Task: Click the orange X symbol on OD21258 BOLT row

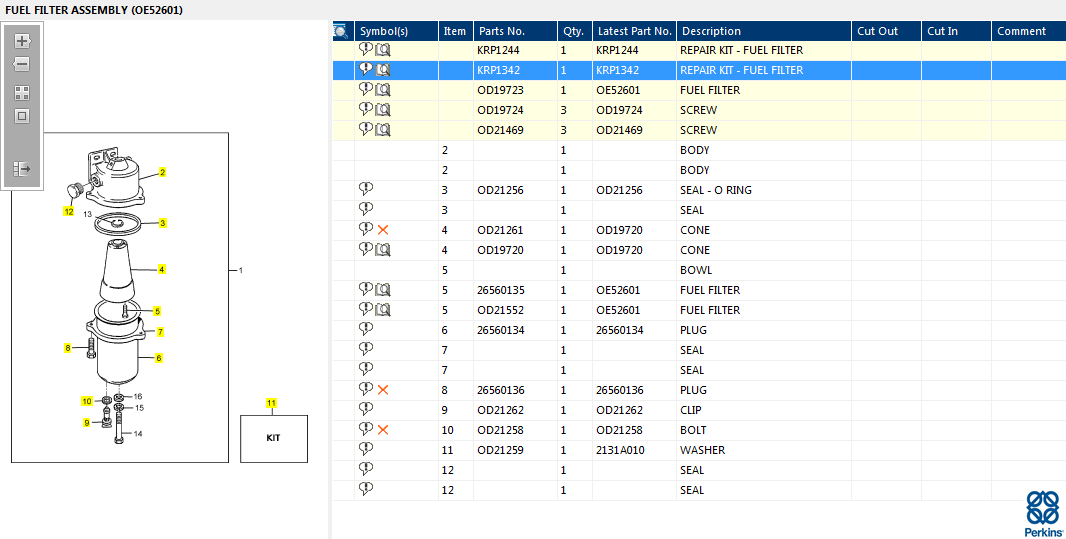Action: (383, 430)
